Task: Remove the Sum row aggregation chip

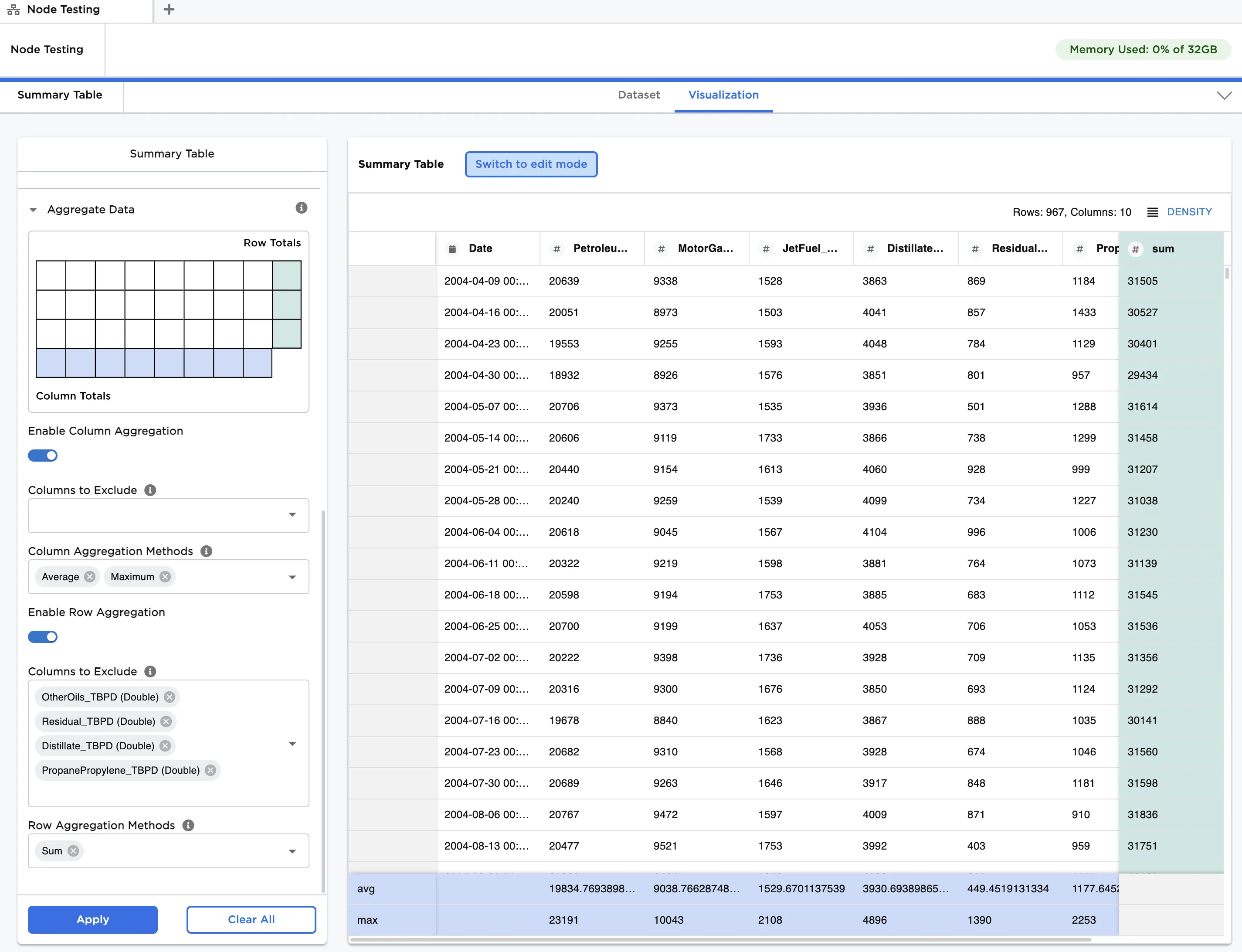Action: pyautogui.click(x=73, y=850)
